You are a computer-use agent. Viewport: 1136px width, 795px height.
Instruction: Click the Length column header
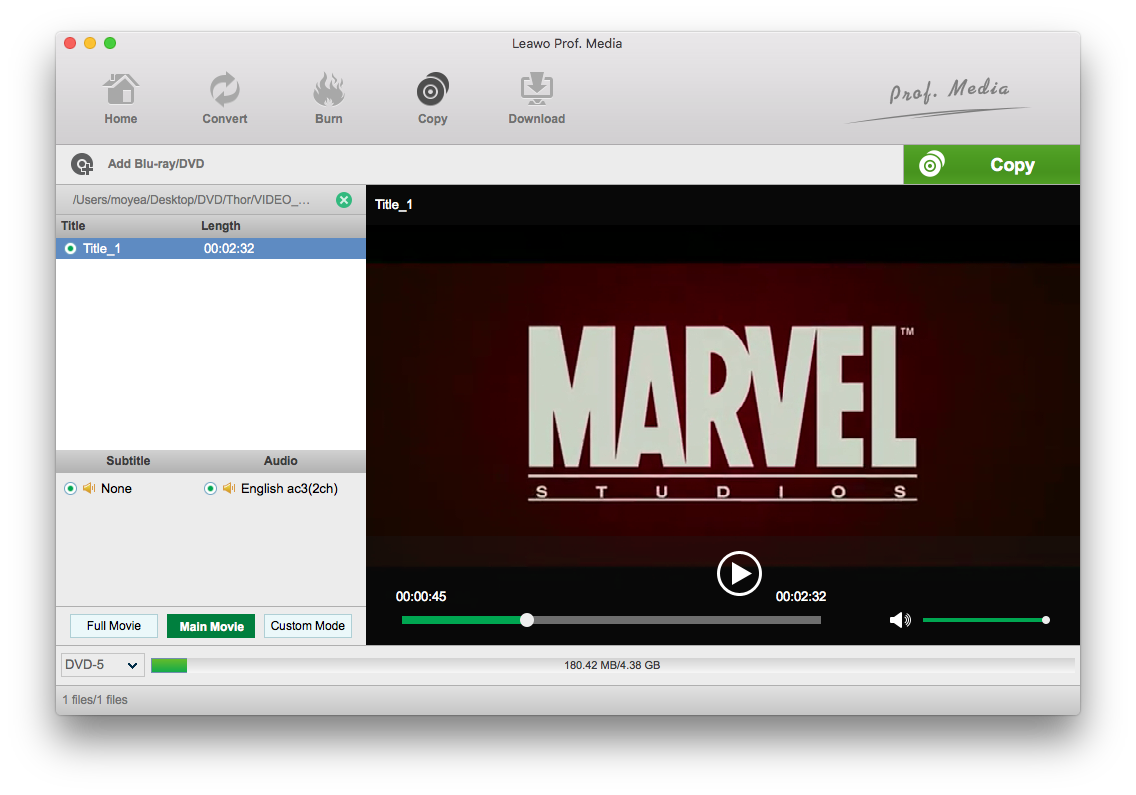coord(221,226)
